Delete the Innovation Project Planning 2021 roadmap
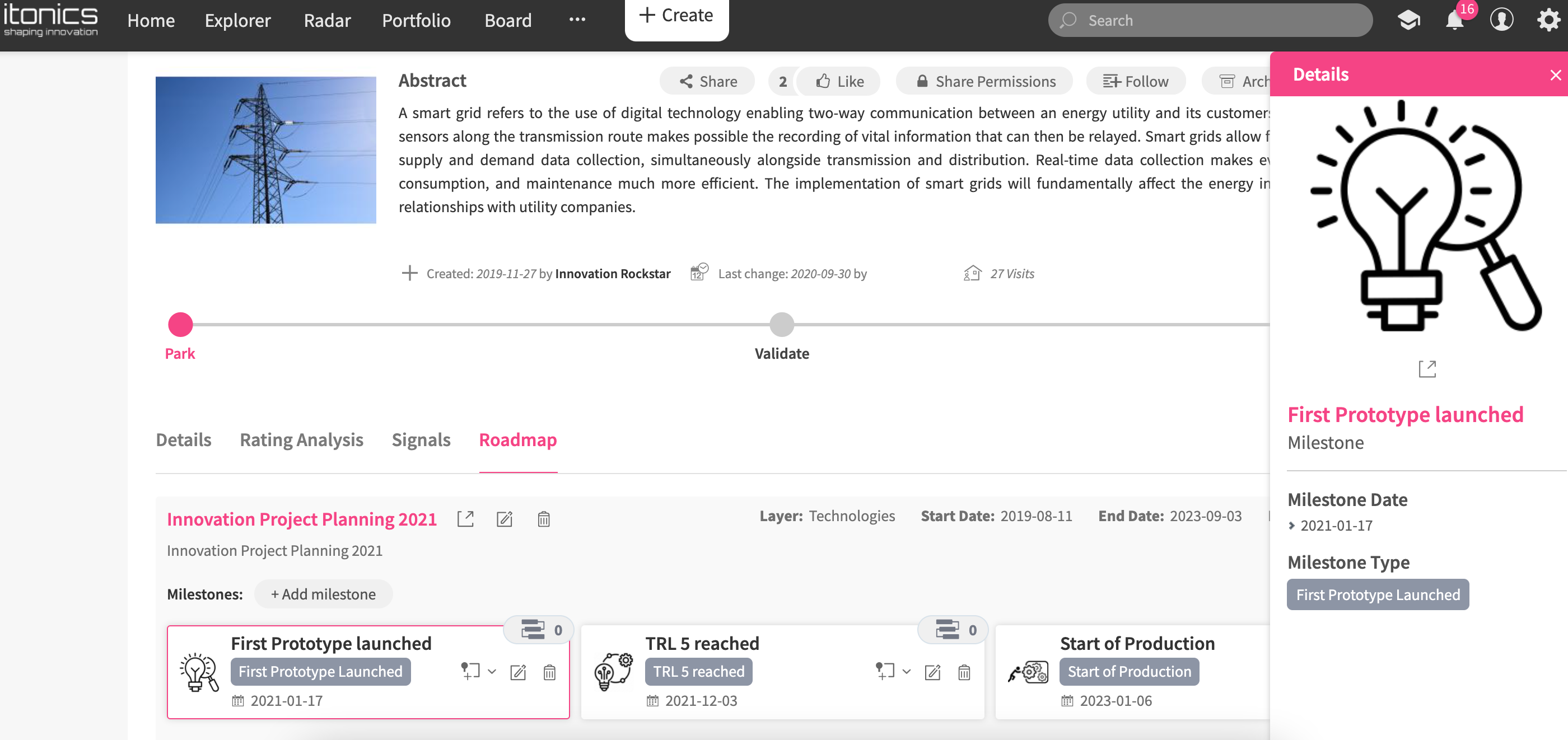Screen dimensions: 1568x740 [544, 519]
